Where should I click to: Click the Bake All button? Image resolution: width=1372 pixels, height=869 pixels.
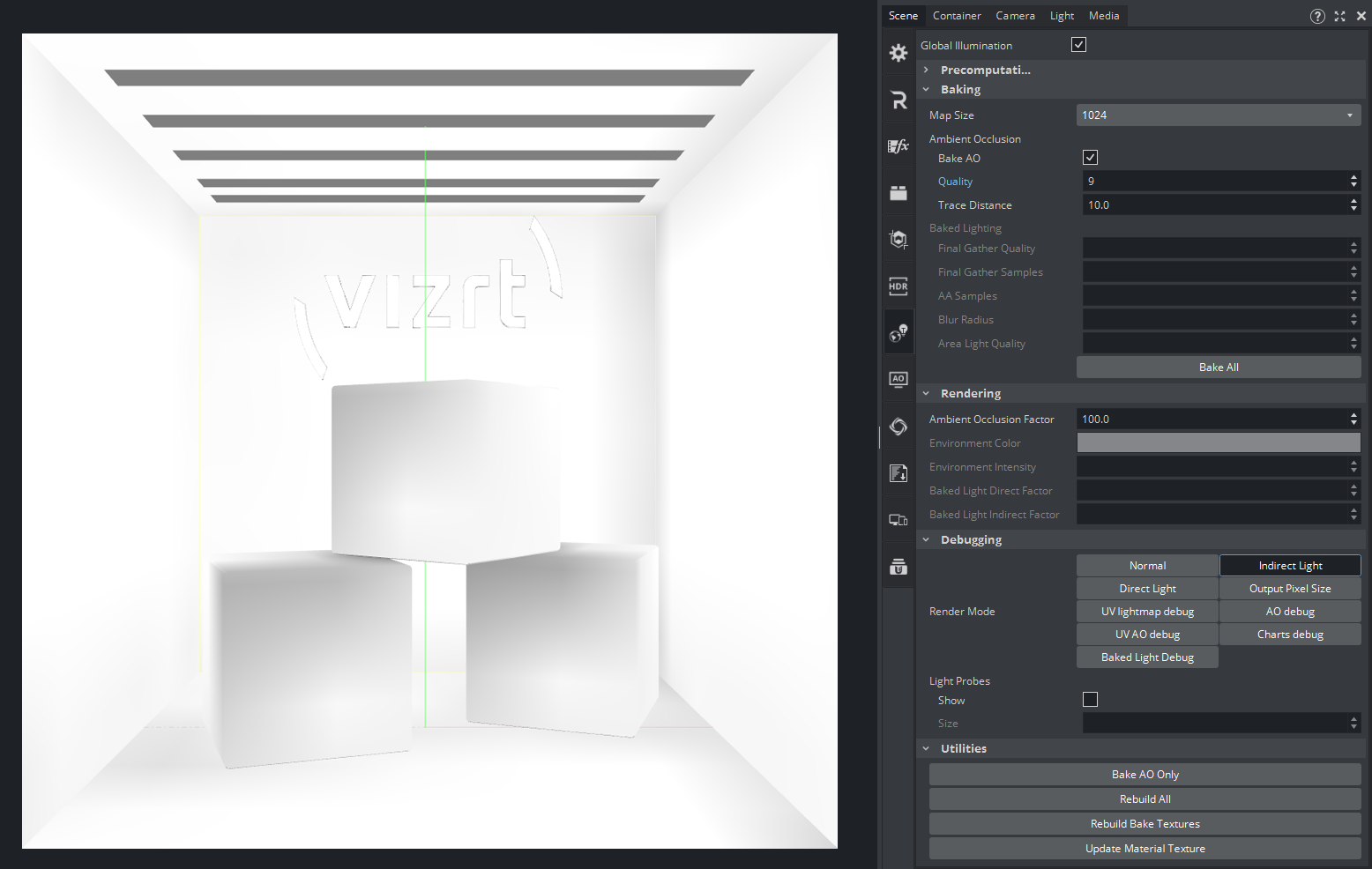[1218, 368]
